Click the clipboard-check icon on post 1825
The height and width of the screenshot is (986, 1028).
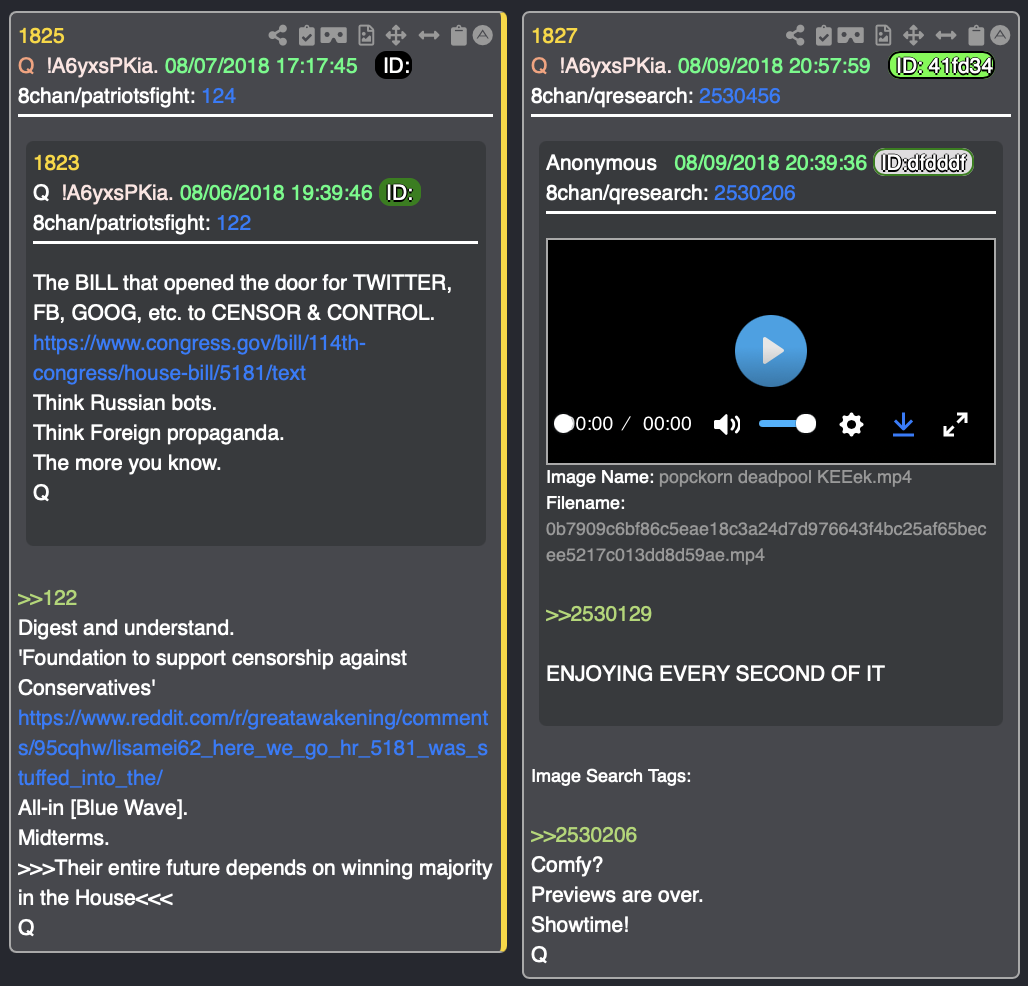point(306,35)
